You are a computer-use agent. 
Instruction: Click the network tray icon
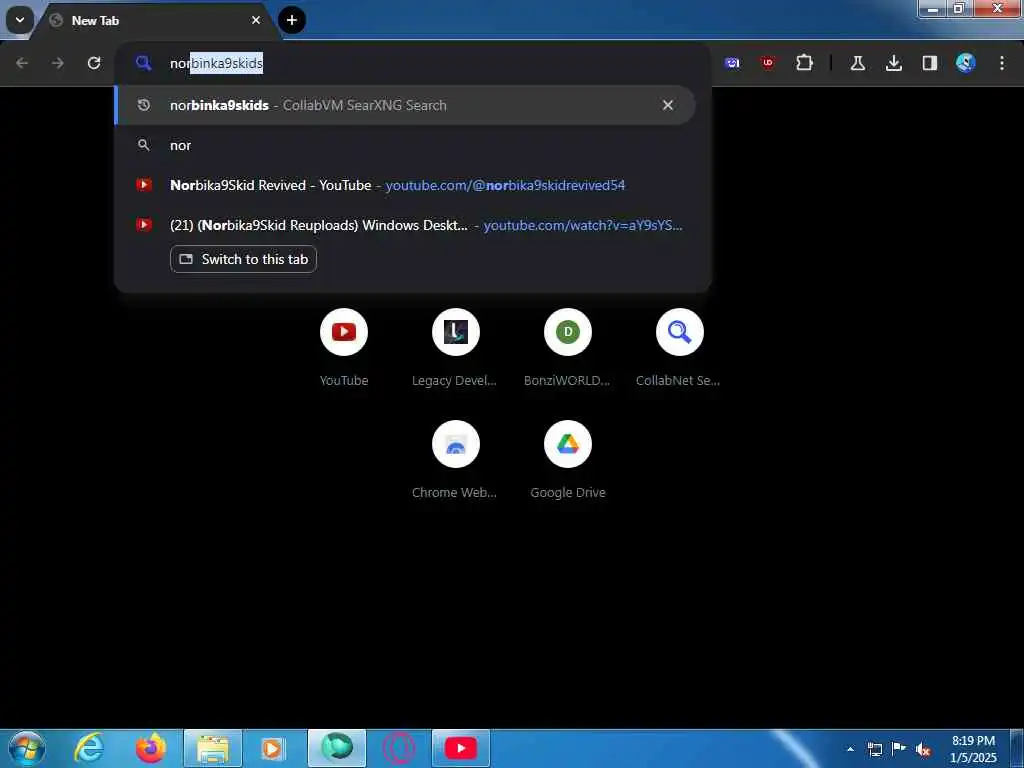[874, 749]
